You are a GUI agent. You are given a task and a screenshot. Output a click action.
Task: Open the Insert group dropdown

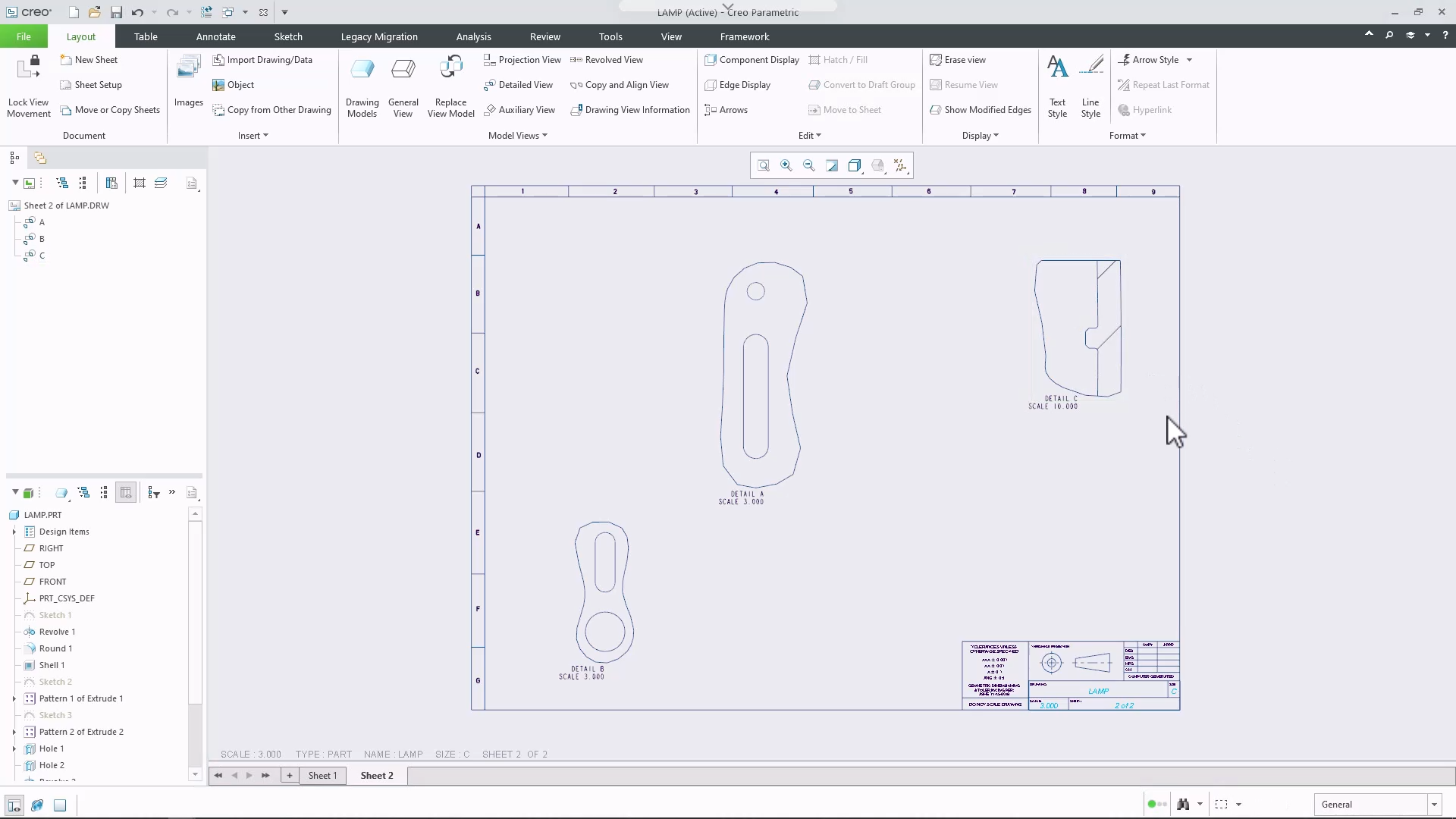[253, 136]
